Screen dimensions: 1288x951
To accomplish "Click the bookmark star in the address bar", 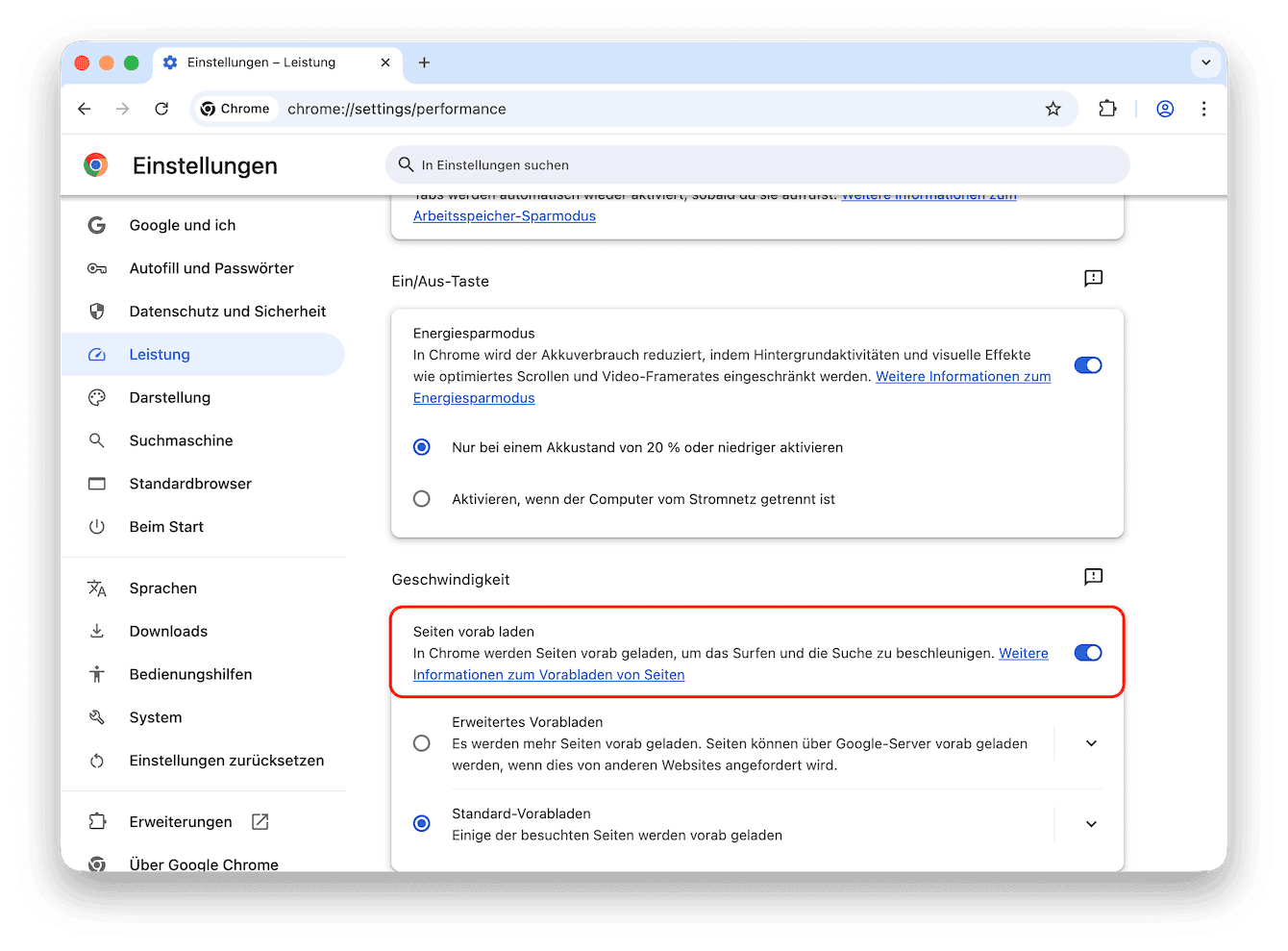I will [1053, 109].
